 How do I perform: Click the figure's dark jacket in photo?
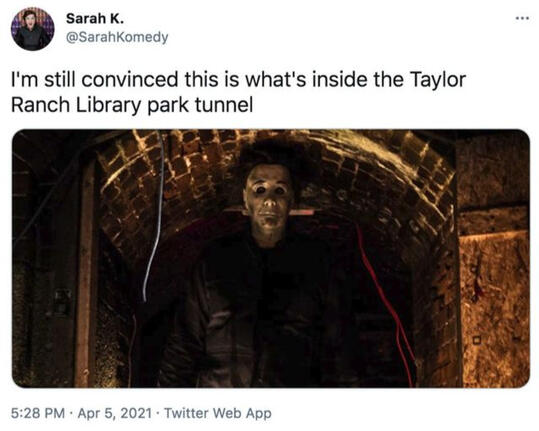tap(261, 309)
